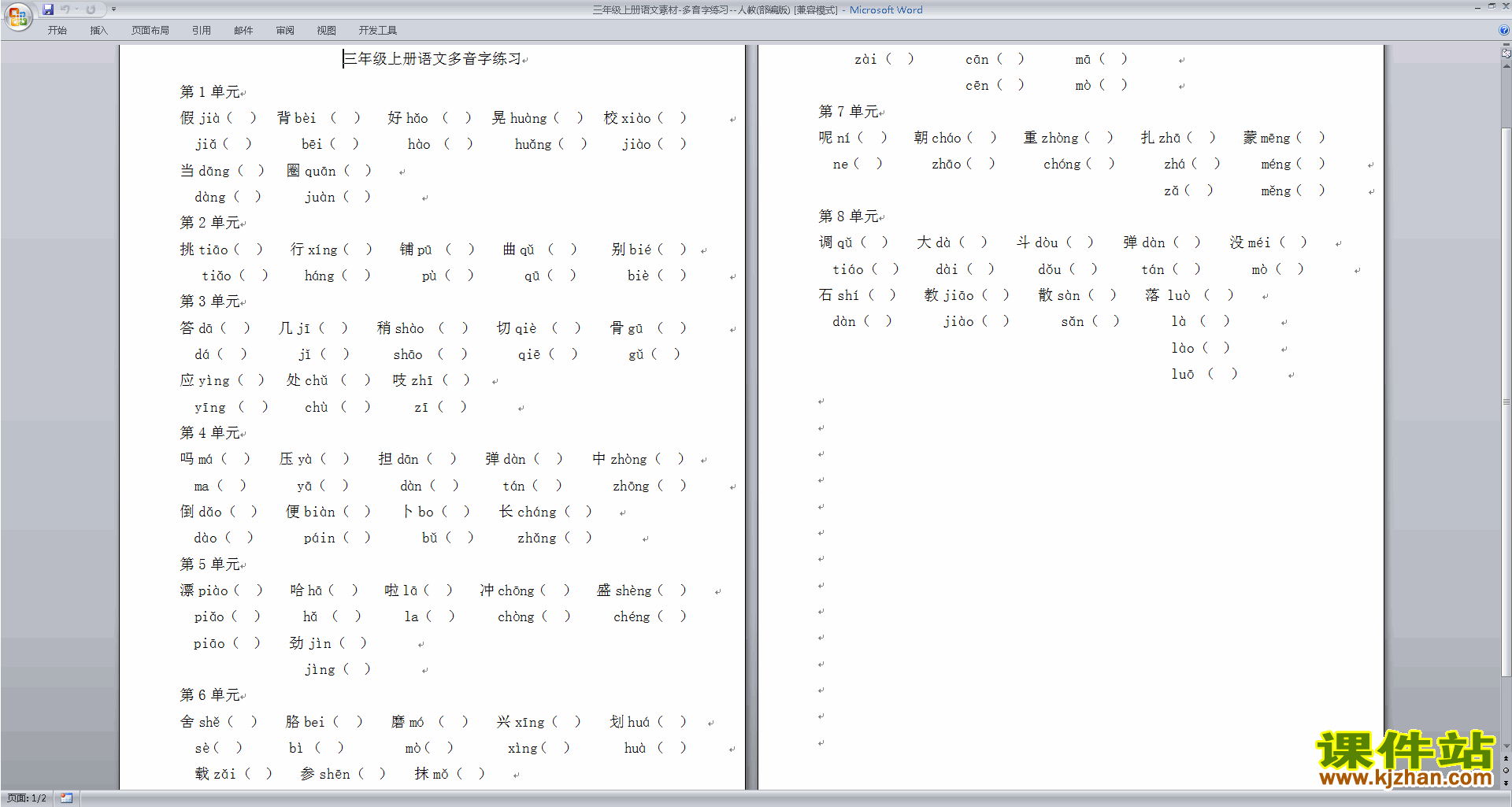The height and width of the screenshot is (807, 1512).
Task: Open Word Help question mark icon
Action: (1504, 30)
